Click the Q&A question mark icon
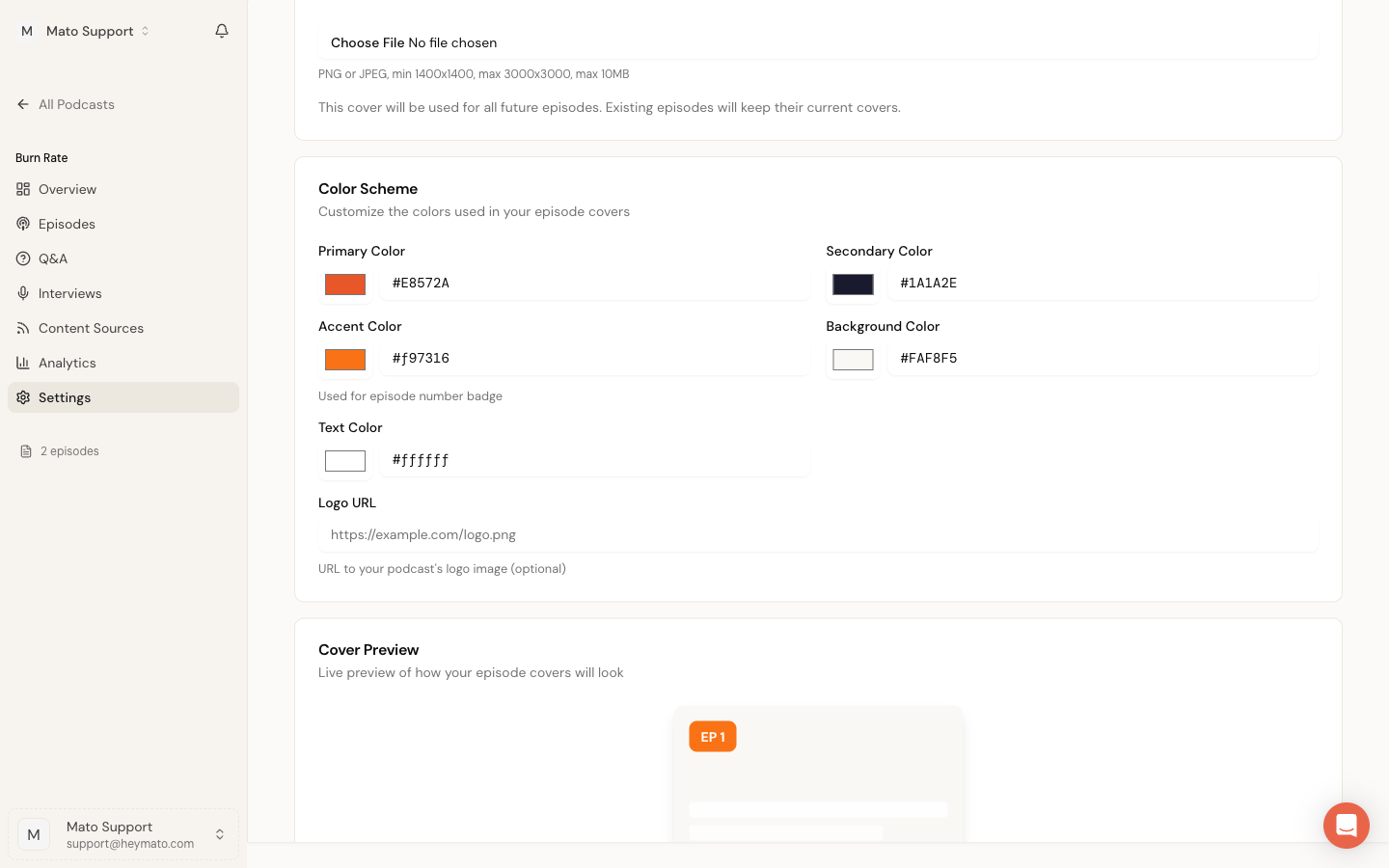The height and width of the screenshot is (868, 1389). point(23,258)
